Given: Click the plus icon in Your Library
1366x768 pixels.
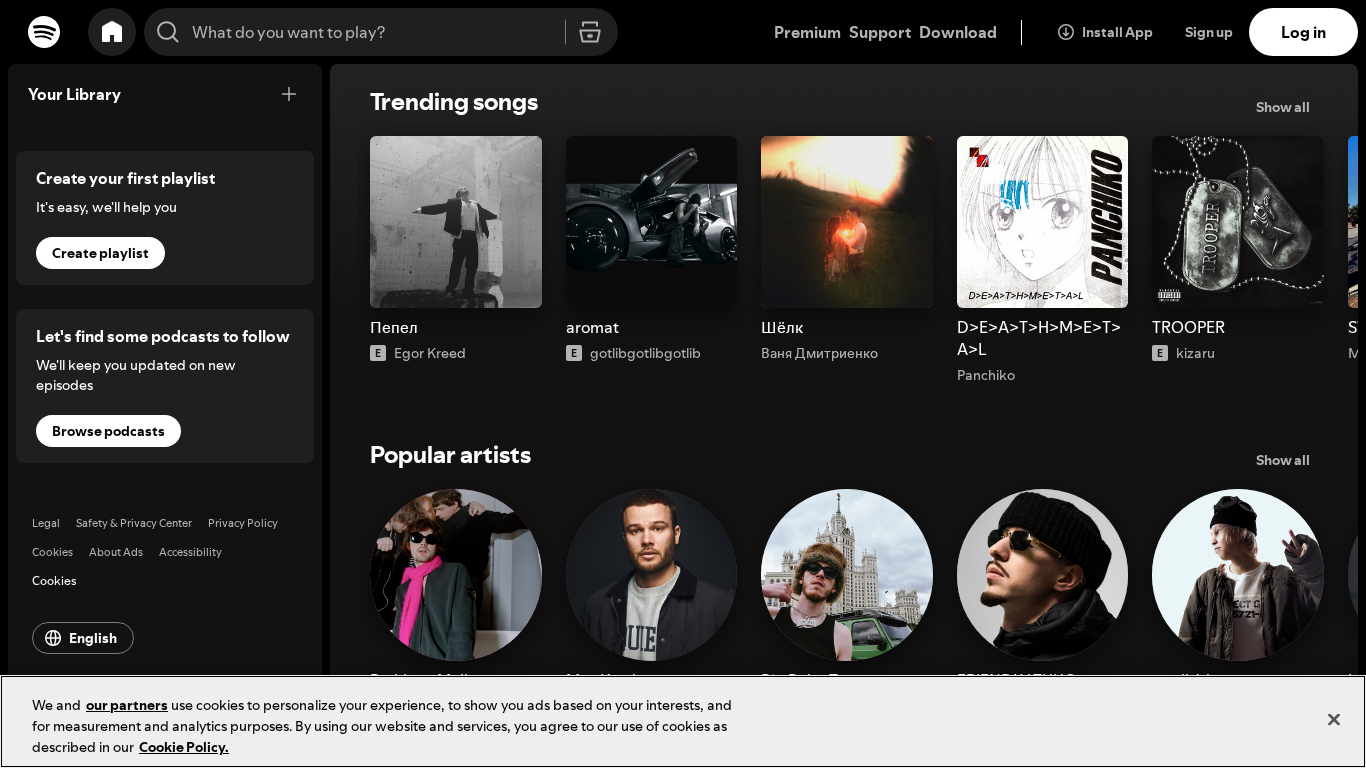Looking at the screenshot, I should coord(289,94).
